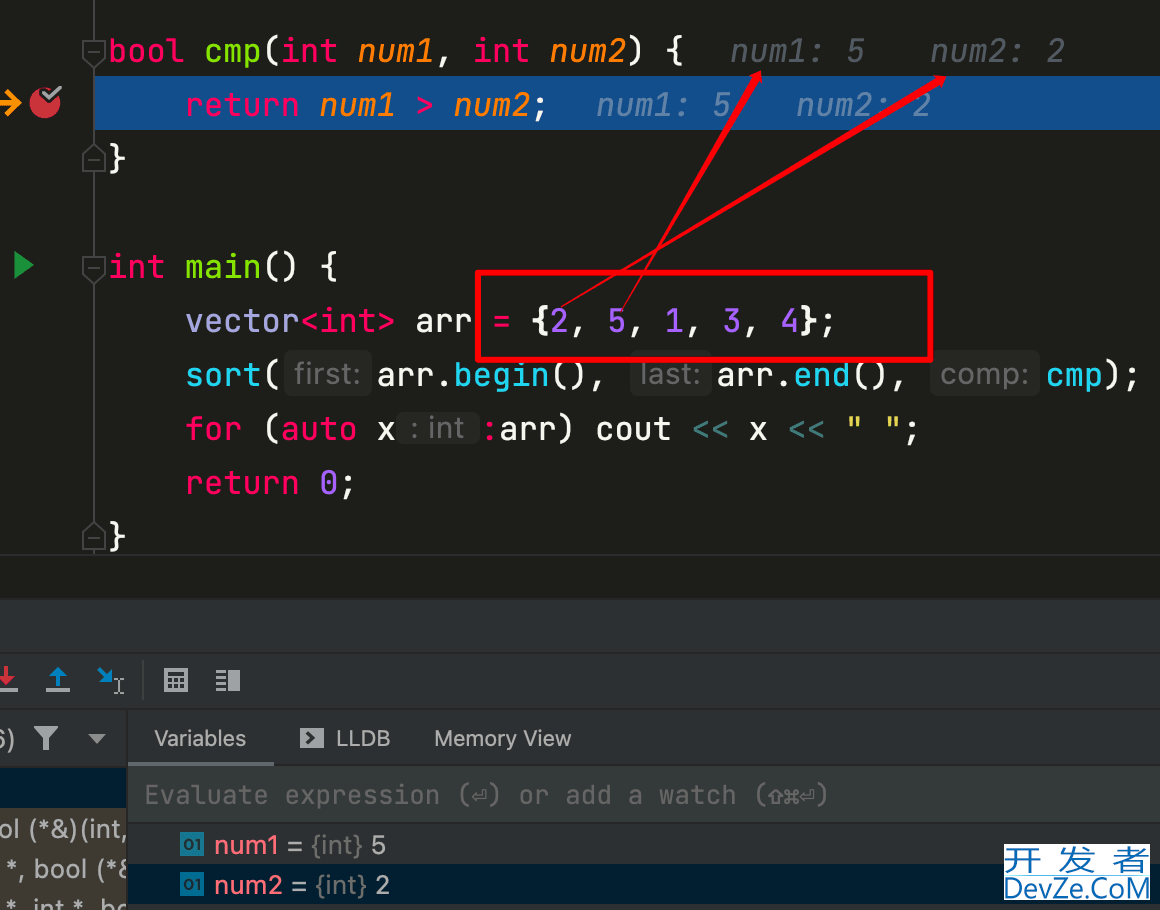Focus the Evaluate expression input field
This screenshot has height=910, width=1160.
click(x=644, y=795)
